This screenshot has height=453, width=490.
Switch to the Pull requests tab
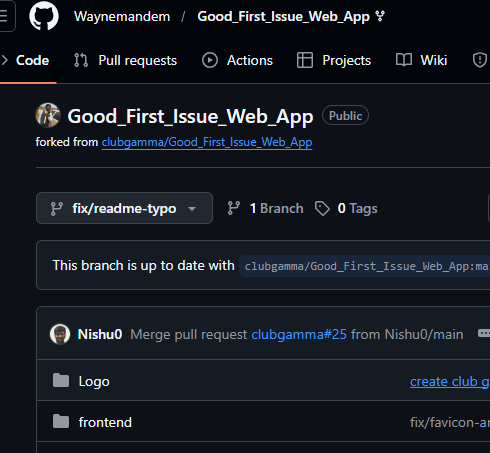(125, 60)
